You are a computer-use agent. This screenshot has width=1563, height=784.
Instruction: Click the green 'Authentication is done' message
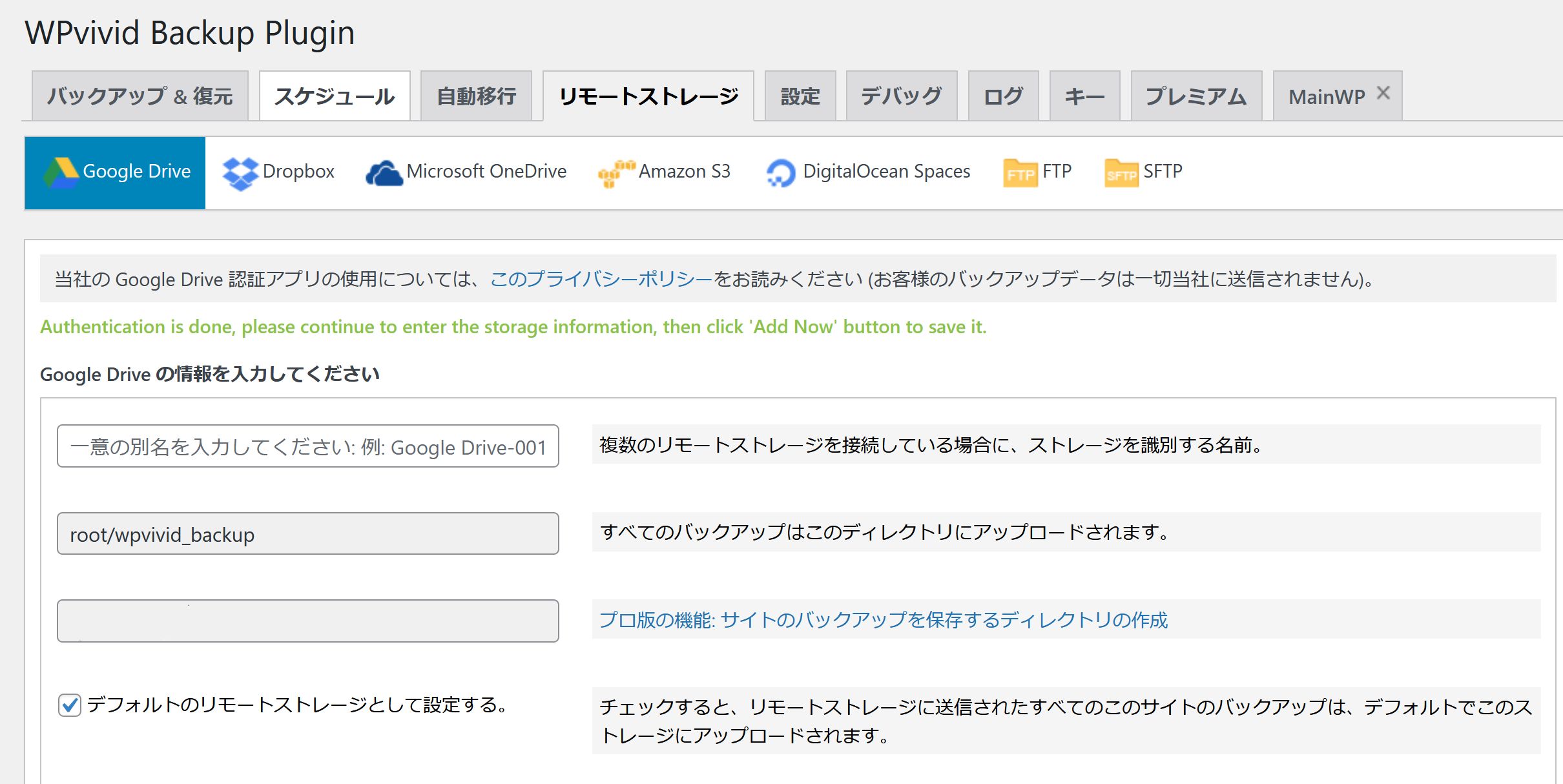click(x=513, y=327)
